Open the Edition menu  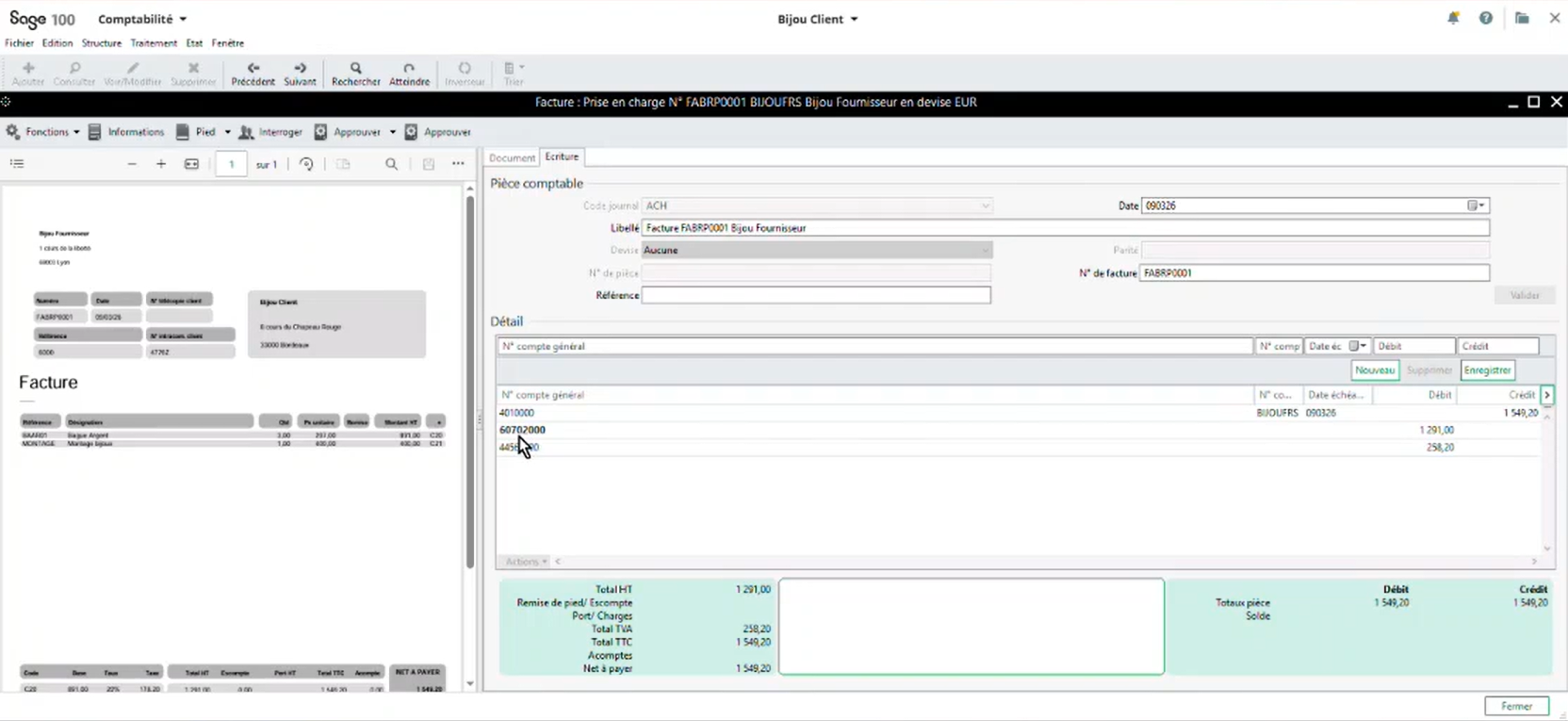coord(57,42)
